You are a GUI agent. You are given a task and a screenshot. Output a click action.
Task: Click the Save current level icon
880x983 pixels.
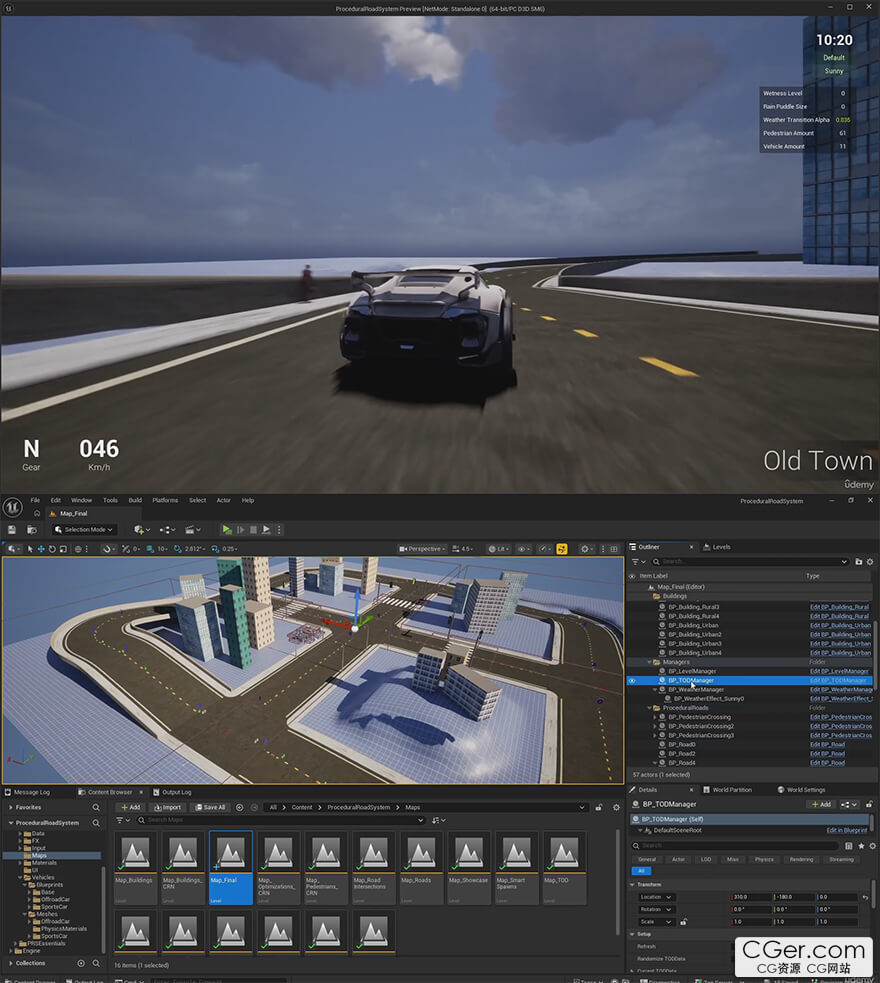click(x=11, y=529)
